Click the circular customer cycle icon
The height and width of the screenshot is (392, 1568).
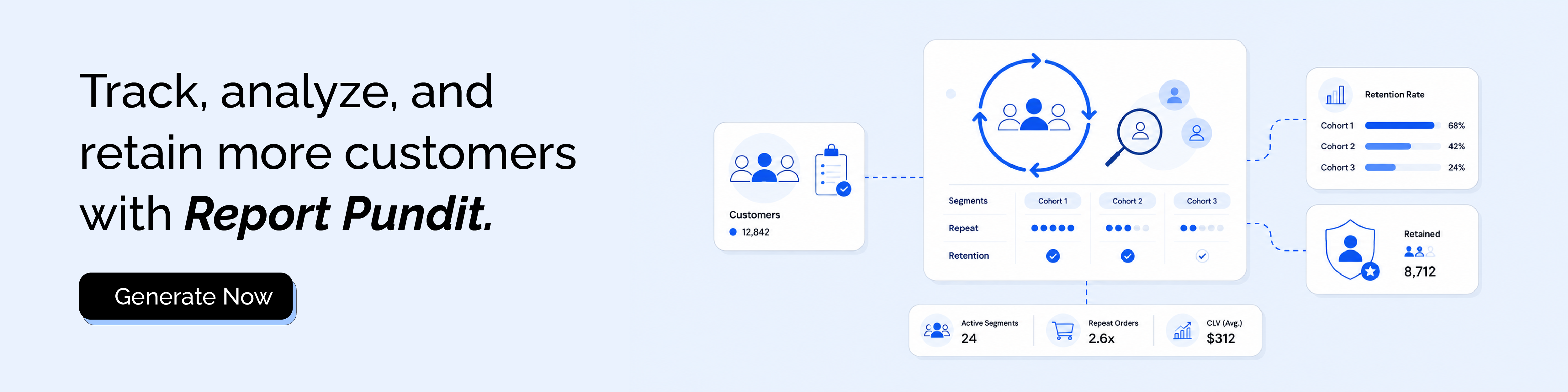1034,116
